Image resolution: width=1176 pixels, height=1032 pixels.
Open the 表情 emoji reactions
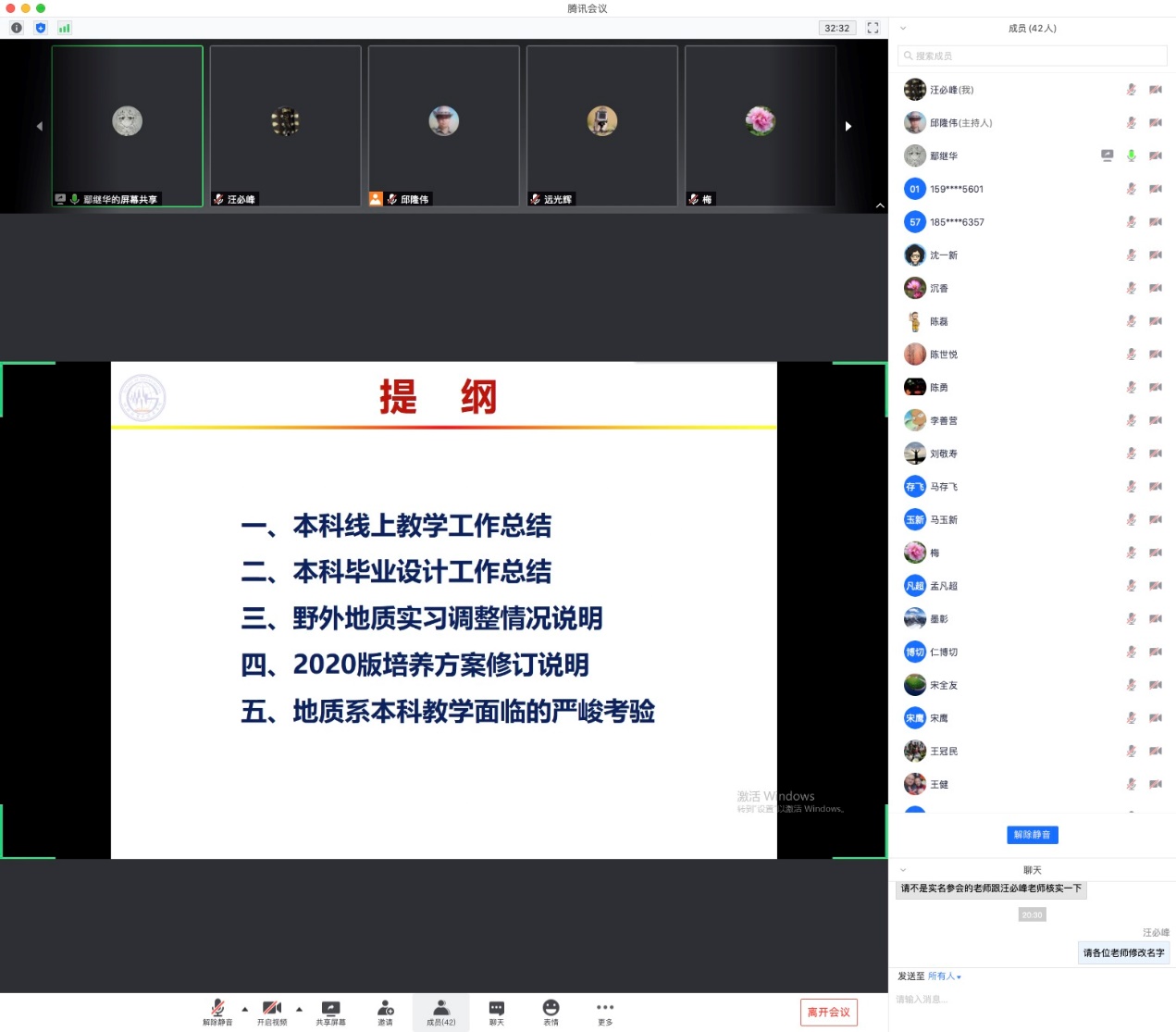[x=551, y=1012]
